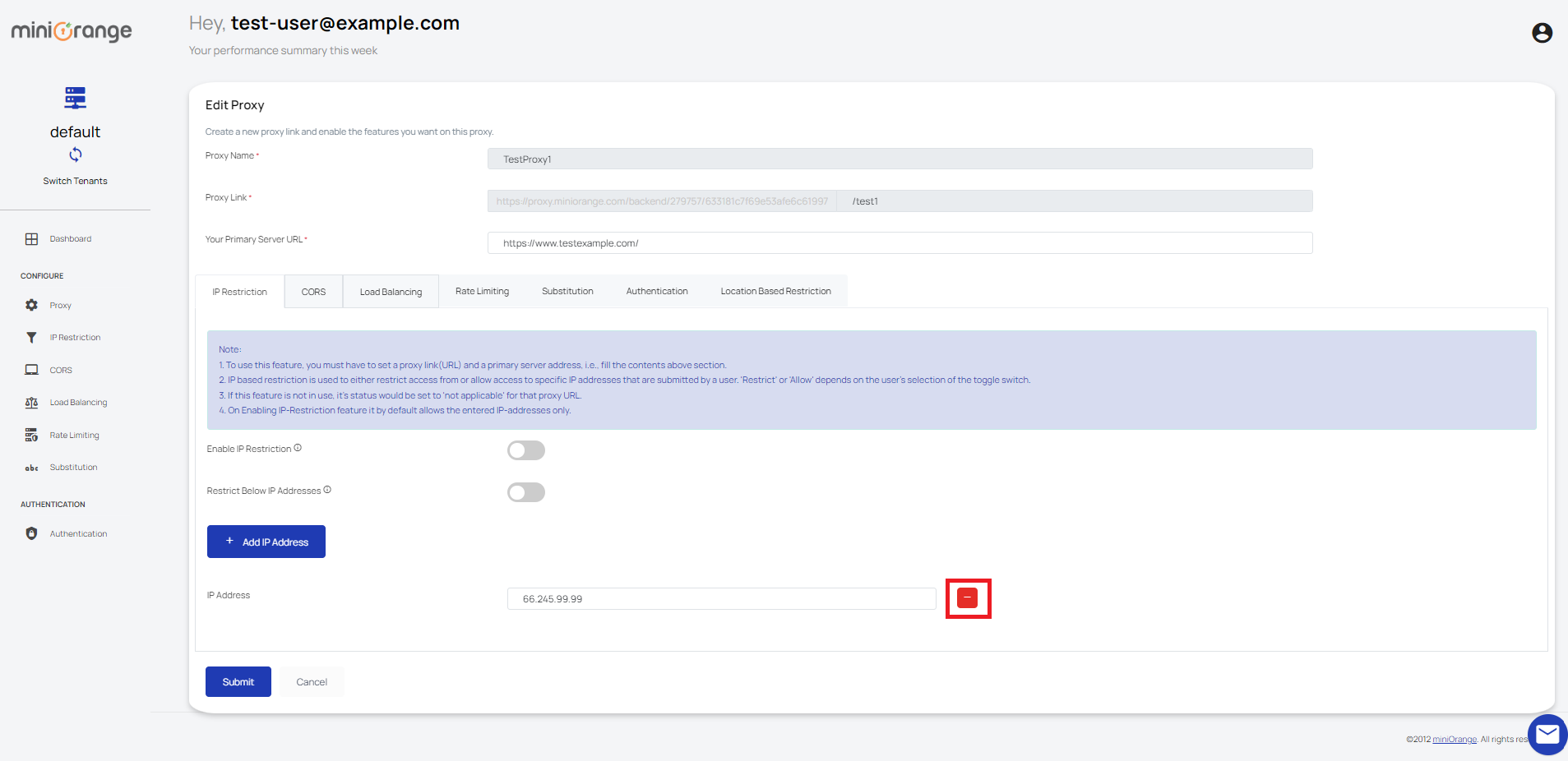Switch to the CORS tab
1568x761 pixels.
(313, 292)
